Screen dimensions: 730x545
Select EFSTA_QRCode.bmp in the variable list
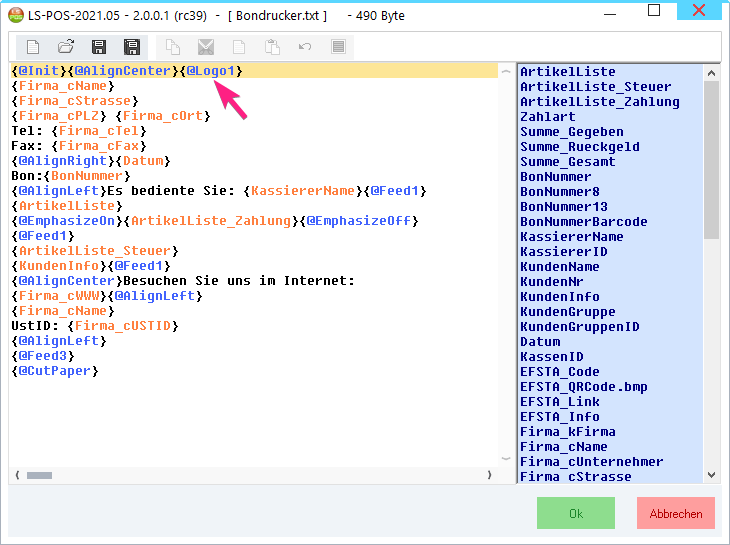pos(584,387)
